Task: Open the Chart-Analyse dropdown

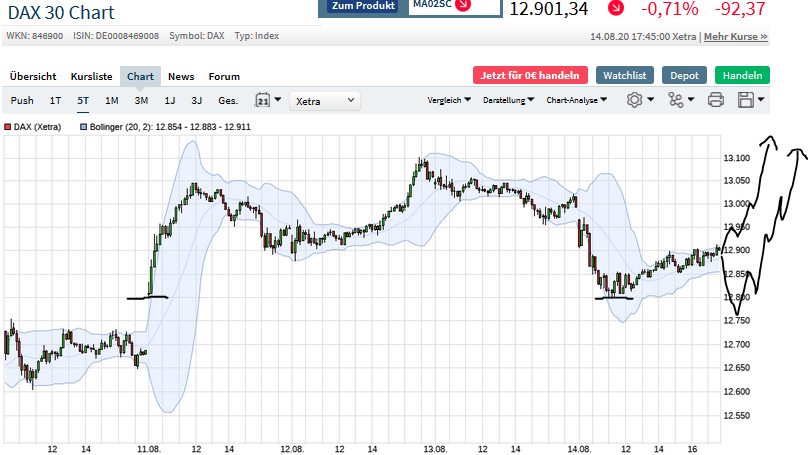Action: [577, 100]
